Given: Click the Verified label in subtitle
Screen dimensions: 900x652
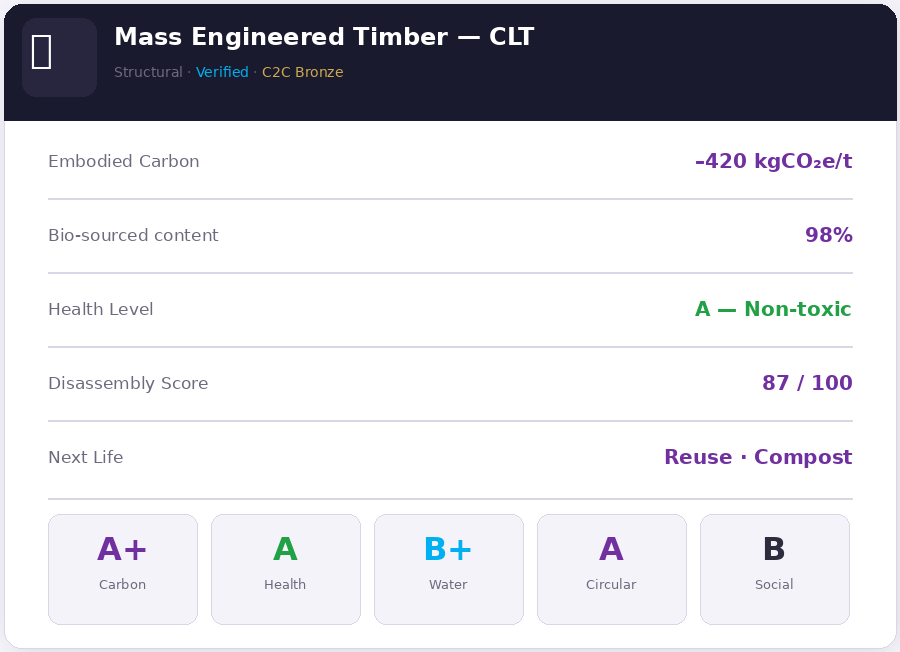Looking at the screenshot, I should tap(222, 72).
